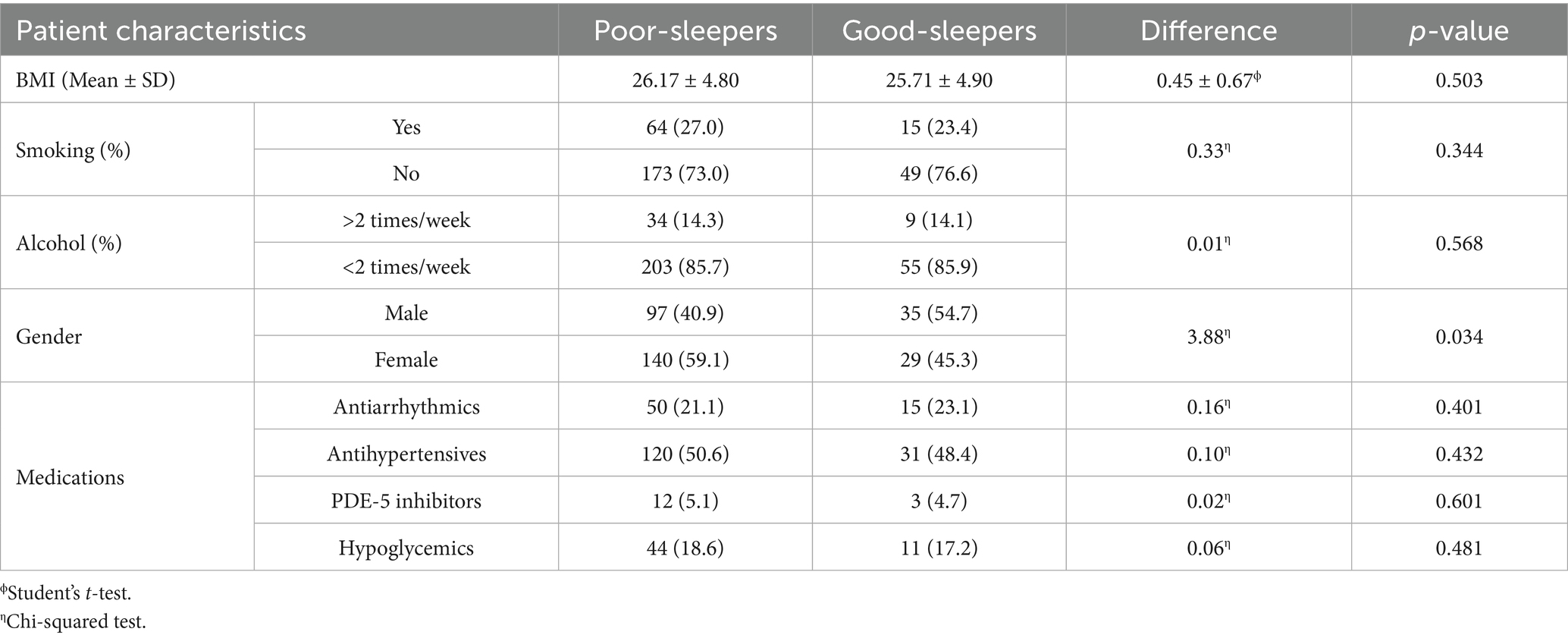Select the Gender p-value 0.034 cell
Image resolution: width=1568 pixels, height=638 pixels.
pyautogui.click(x=1459, y=337)
